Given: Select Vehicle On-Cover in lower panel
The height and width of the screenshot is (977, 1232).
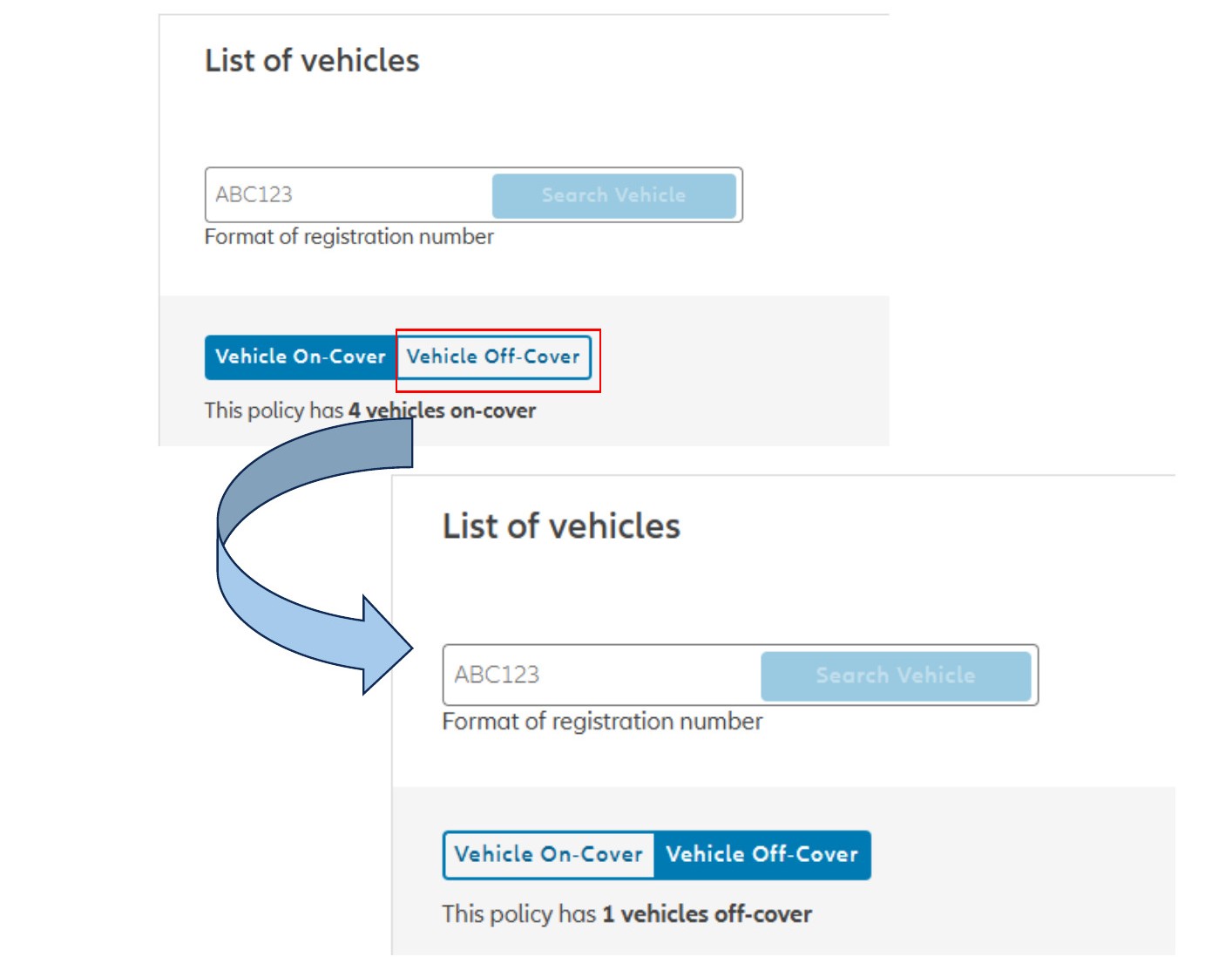Looking at the screenshot, I should pyautogui.click(x=549, y=855).
